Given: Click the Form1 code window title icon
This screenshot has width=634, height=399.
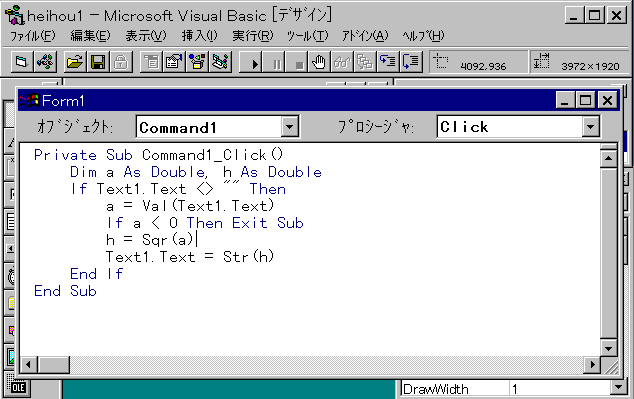Looking at the screenshot, I should pyautogui.click(x=29, y=100).
